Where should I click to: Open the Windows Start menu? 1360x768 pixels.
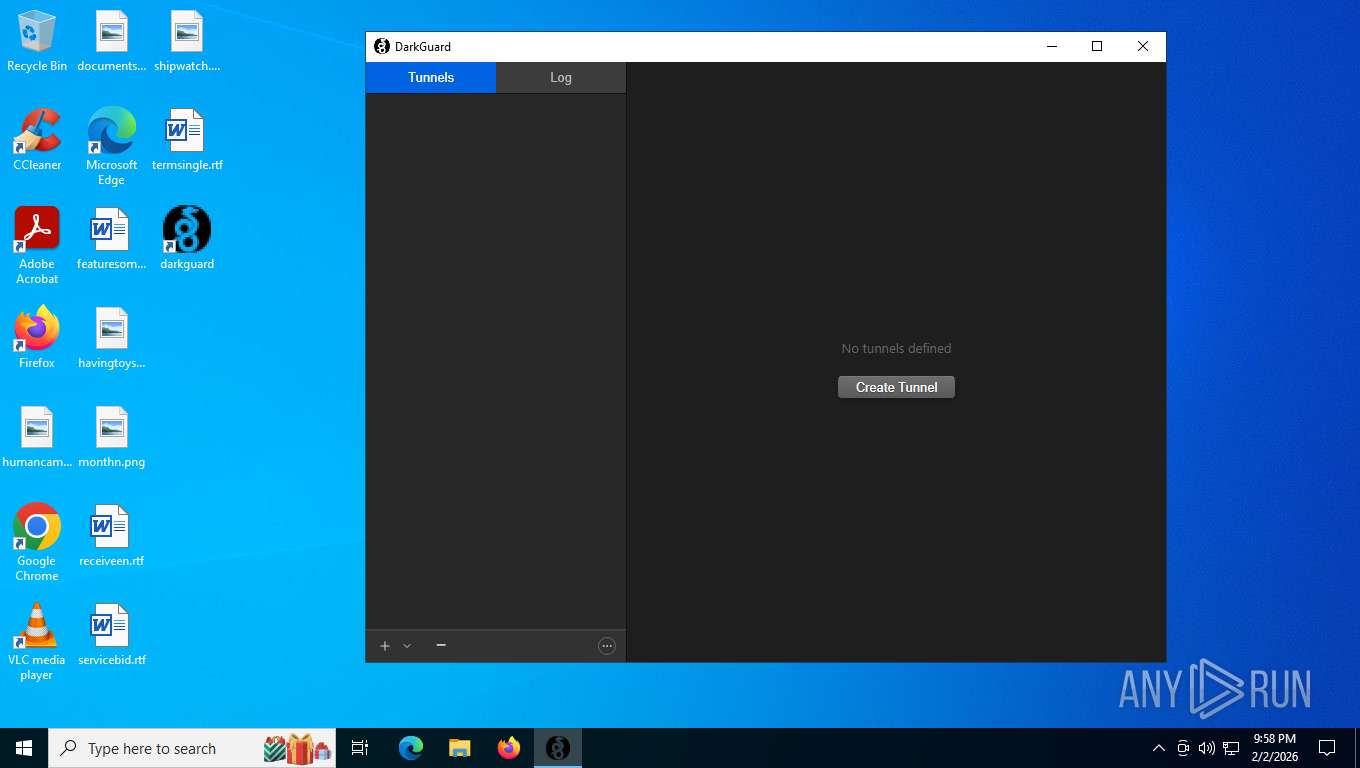coord(24,748)
